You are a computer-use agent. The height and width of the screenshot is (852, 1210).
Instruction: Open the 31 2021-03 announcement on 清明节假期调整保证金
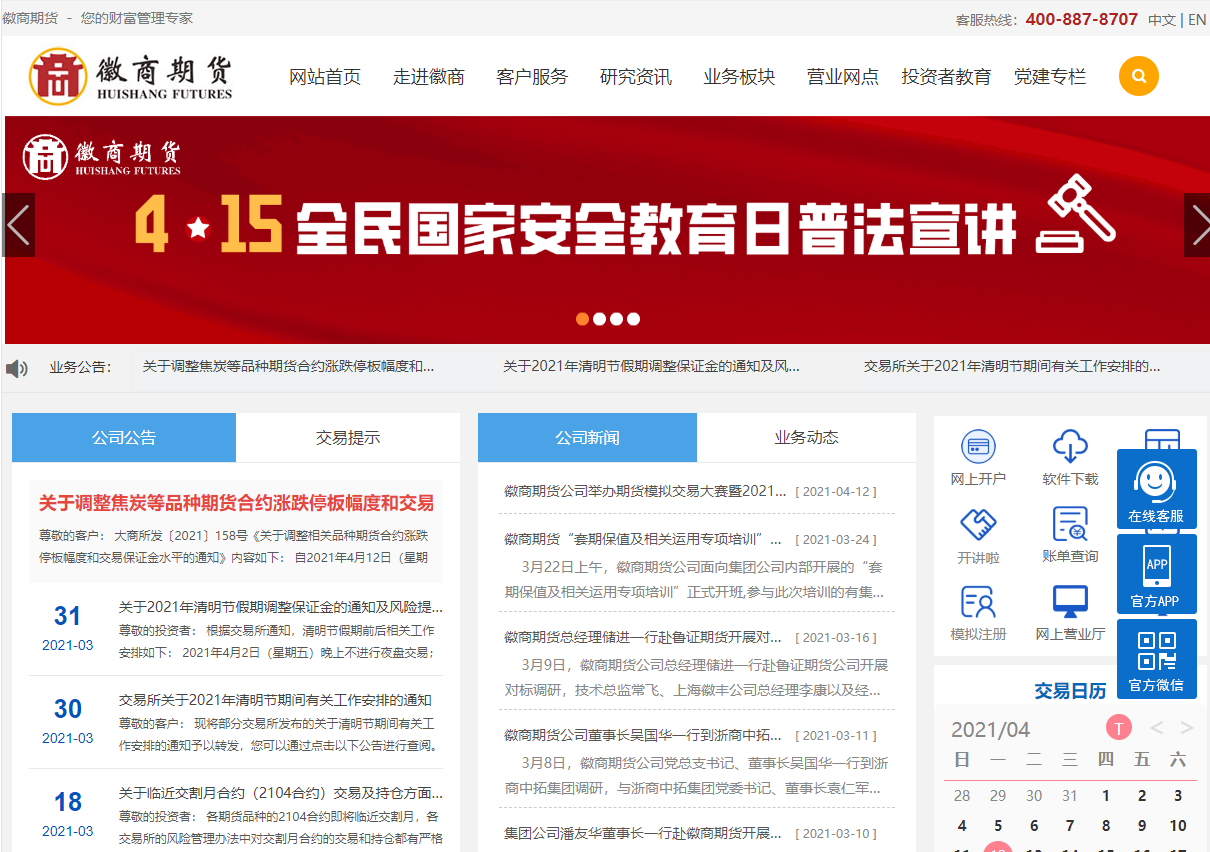(280, 607)
